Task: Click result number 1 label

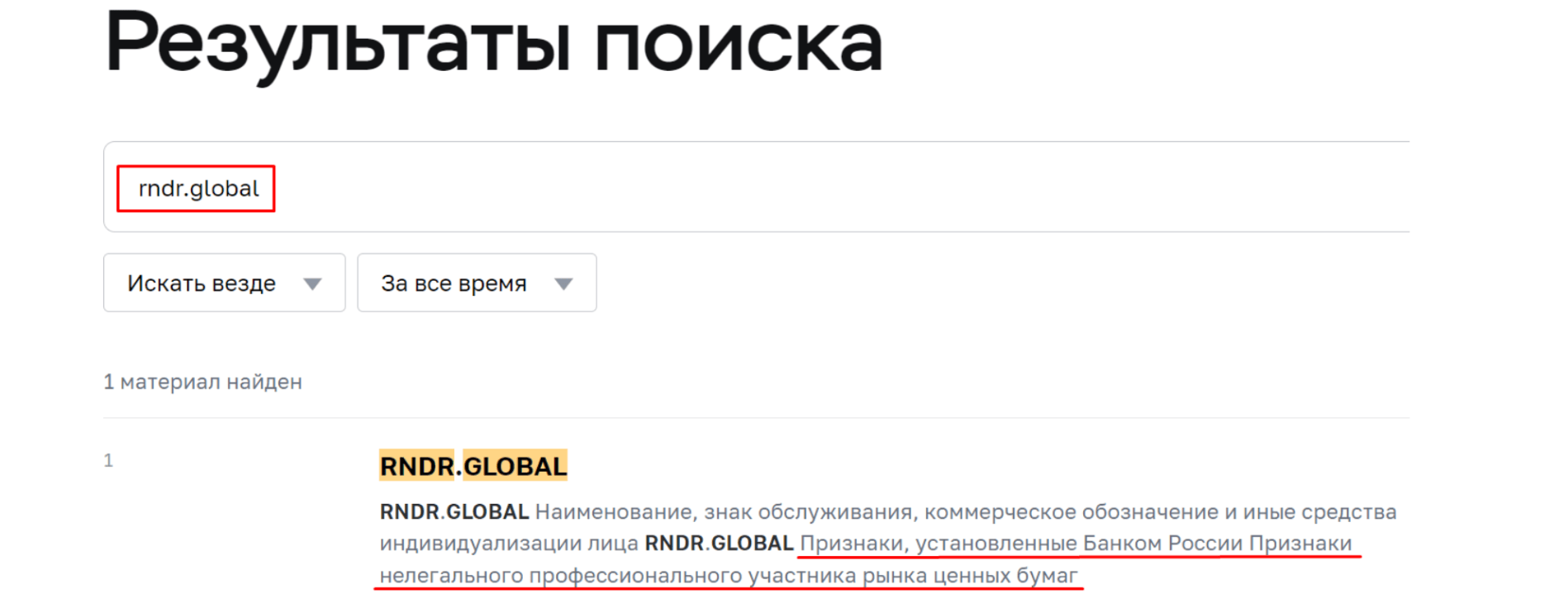Action: (x=108, y=460)
